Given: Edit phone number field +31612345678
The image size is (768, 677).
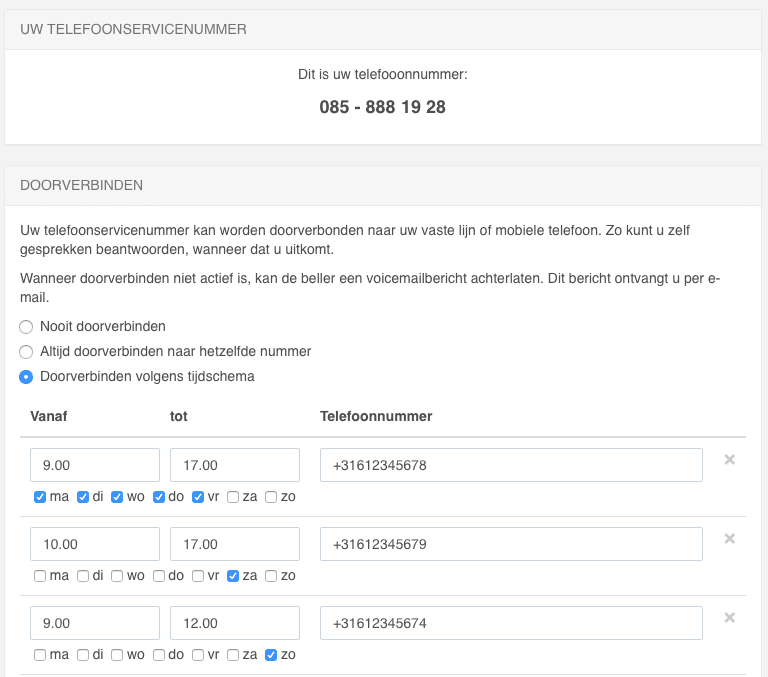Looking at the screenshot, I should click(511, 465).
